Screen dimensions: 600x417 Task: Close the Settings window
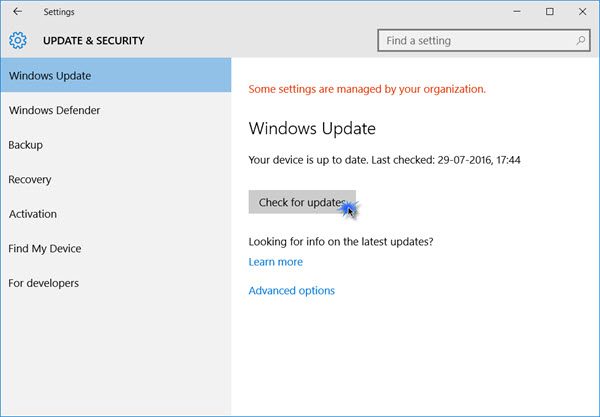pos(582,12)
